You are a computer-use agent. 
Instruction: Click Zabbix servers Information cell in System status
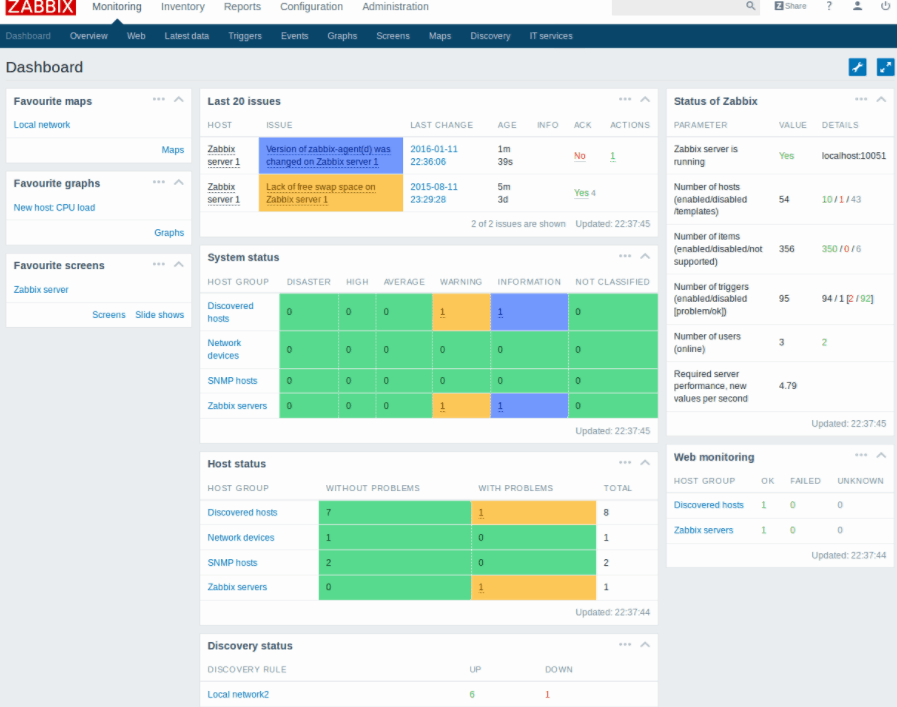coord(529,406)
